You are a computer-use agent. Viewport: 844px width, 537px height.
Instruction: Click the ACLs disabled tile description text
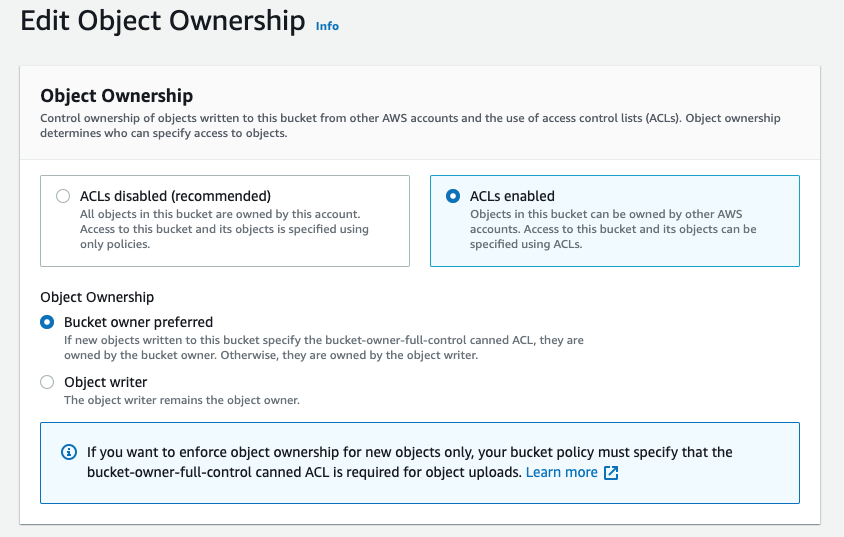coord(224,229)
